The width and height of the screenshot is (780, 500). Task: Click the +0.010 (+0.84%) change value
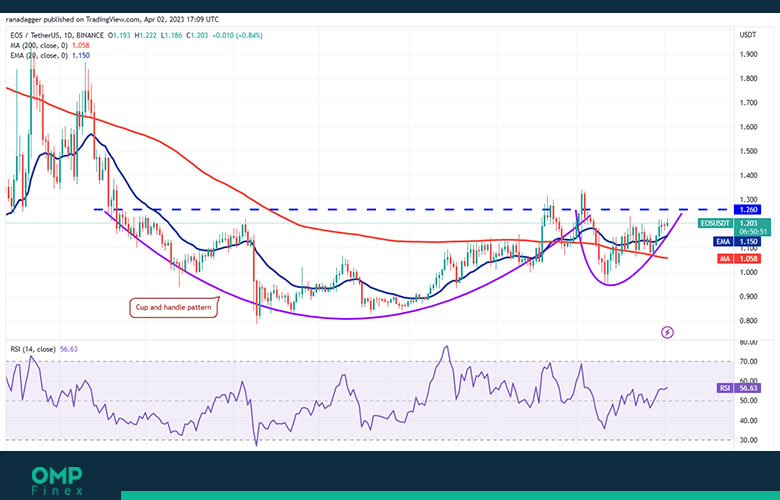(x=237, y=35)
